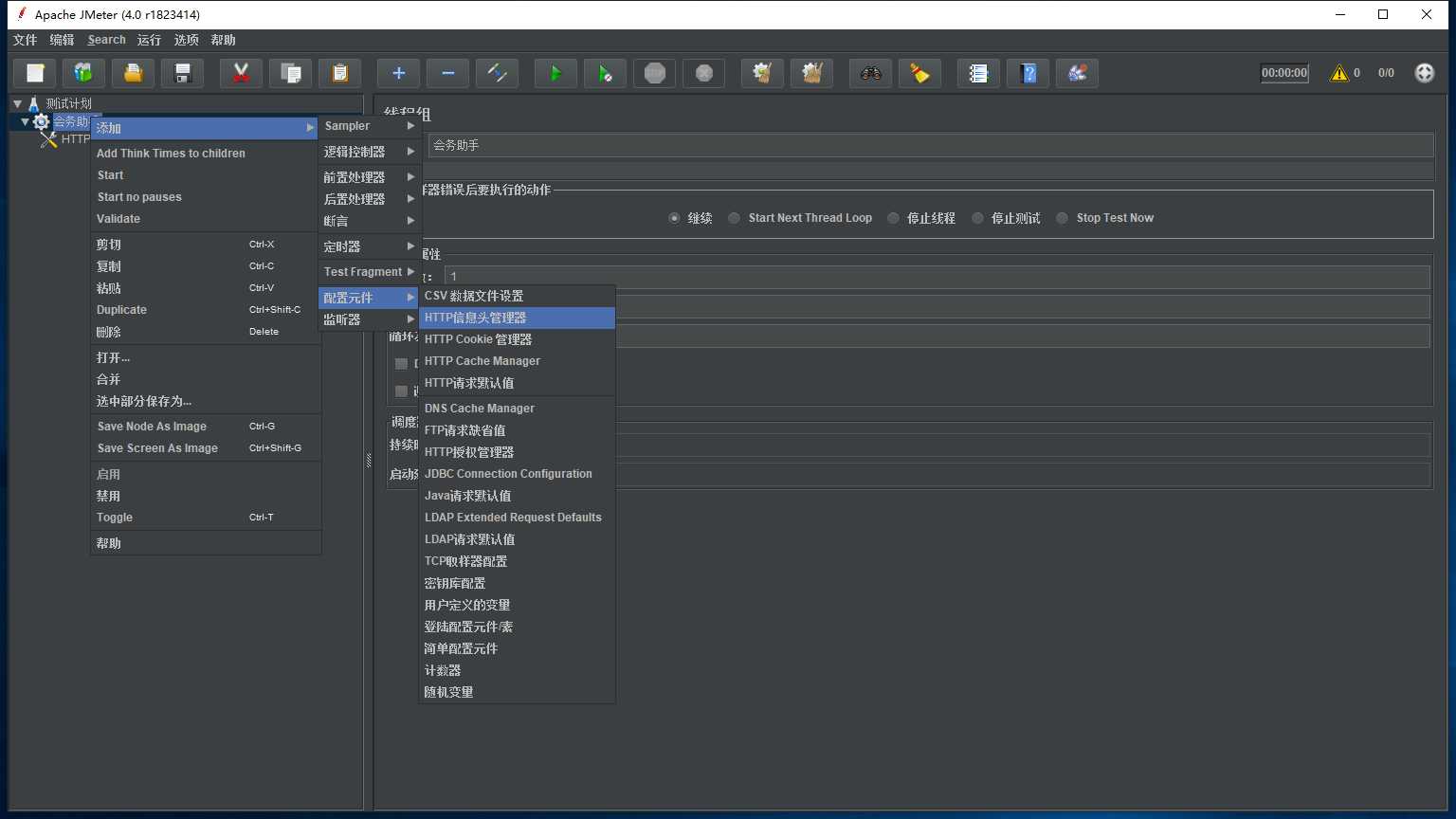Collapse the 测试计划 tree node
Image resolution: width=1456 pixels, height=819 pixels.
(x=17, y=103)
